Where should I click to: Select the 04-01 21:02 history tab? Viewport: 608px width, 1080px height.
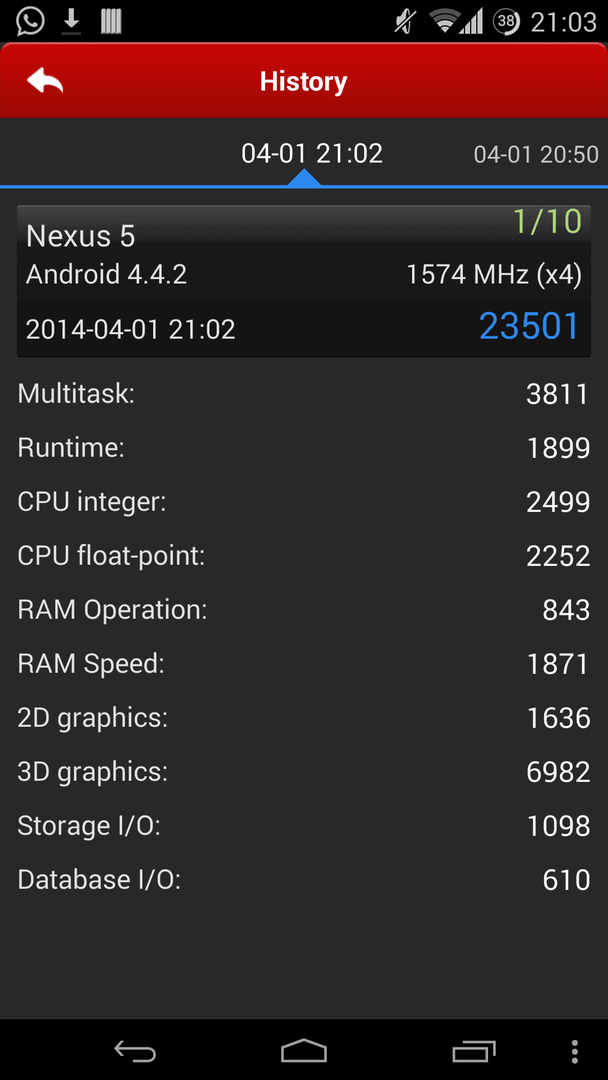pos(311,153)
